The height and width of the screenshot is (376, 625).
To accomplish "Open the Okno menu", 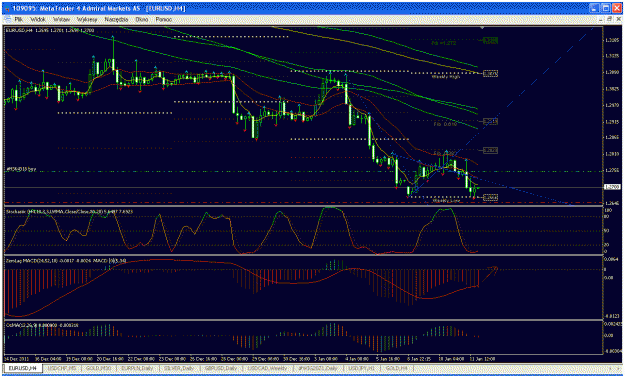I will 142,19.
